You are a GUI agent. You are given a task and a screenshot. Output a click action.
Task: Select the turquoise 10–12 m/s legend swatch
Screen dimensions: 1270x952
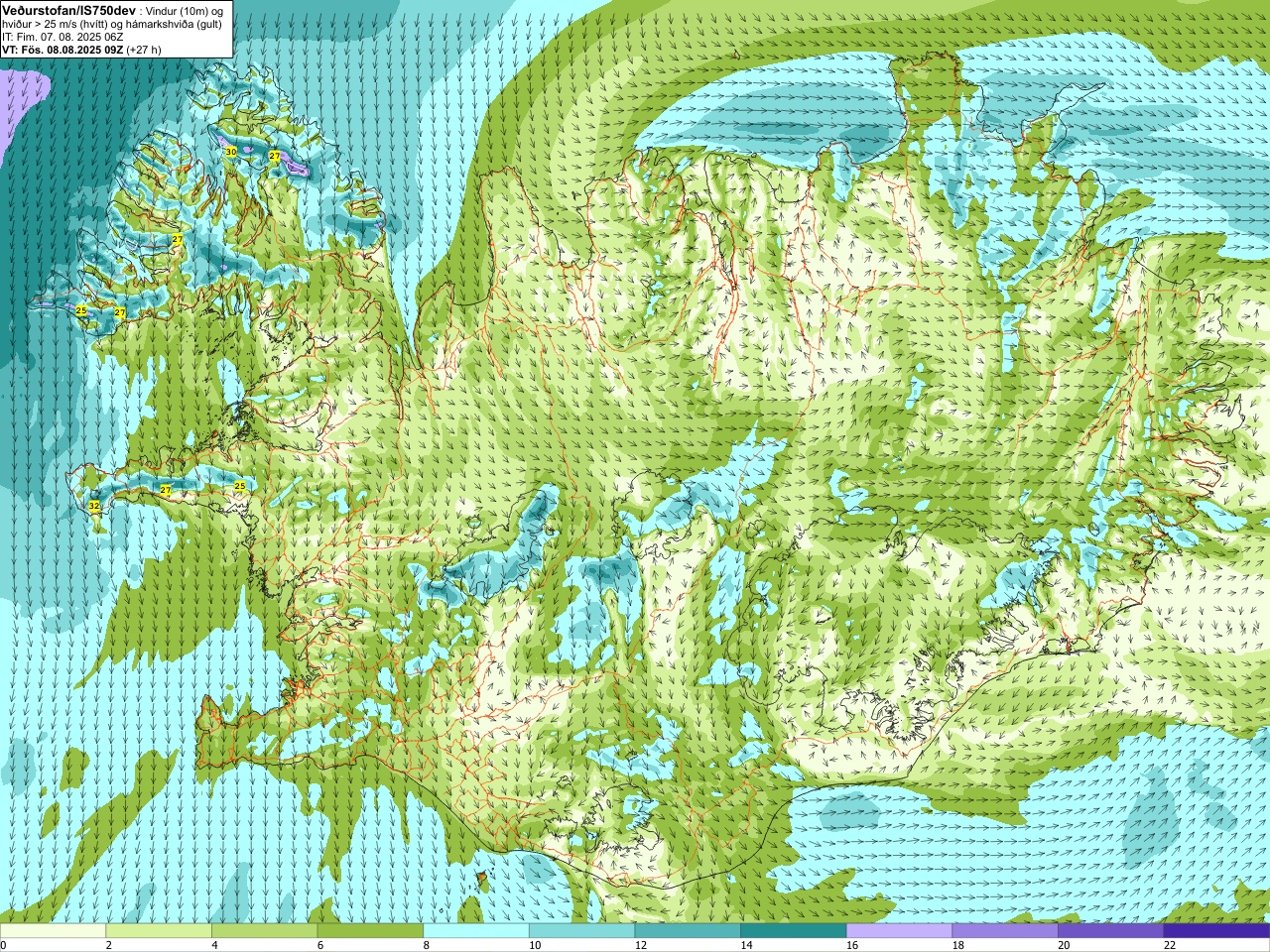(581, 931)
